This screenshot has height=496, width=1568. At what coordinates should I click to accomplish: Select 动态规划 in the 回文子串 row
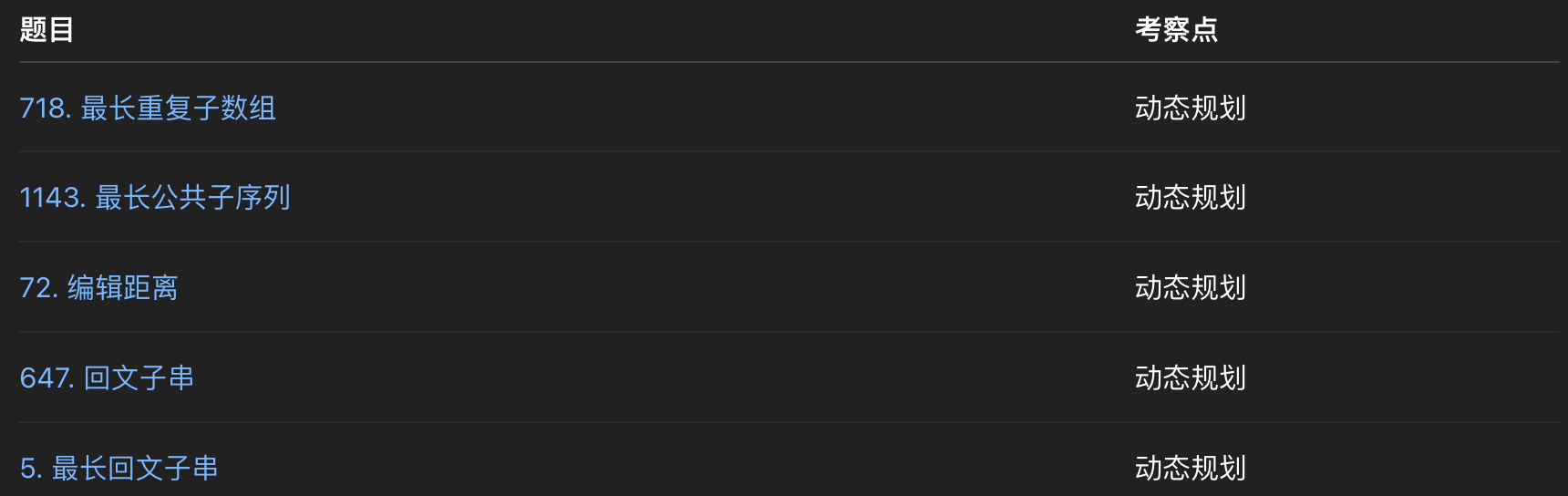tap(1190, 378)
